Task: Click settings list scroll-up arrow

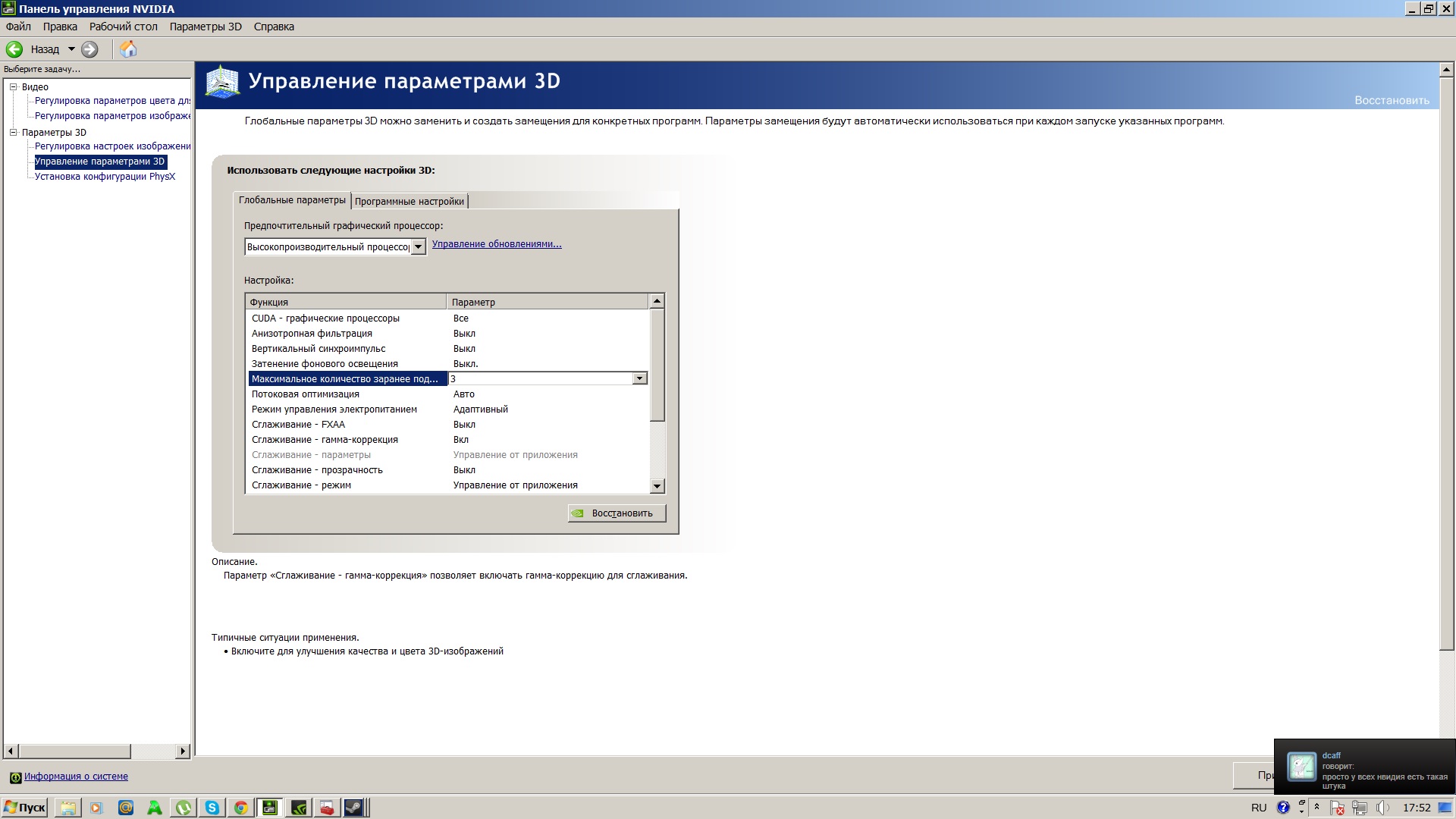Action: 657,301
